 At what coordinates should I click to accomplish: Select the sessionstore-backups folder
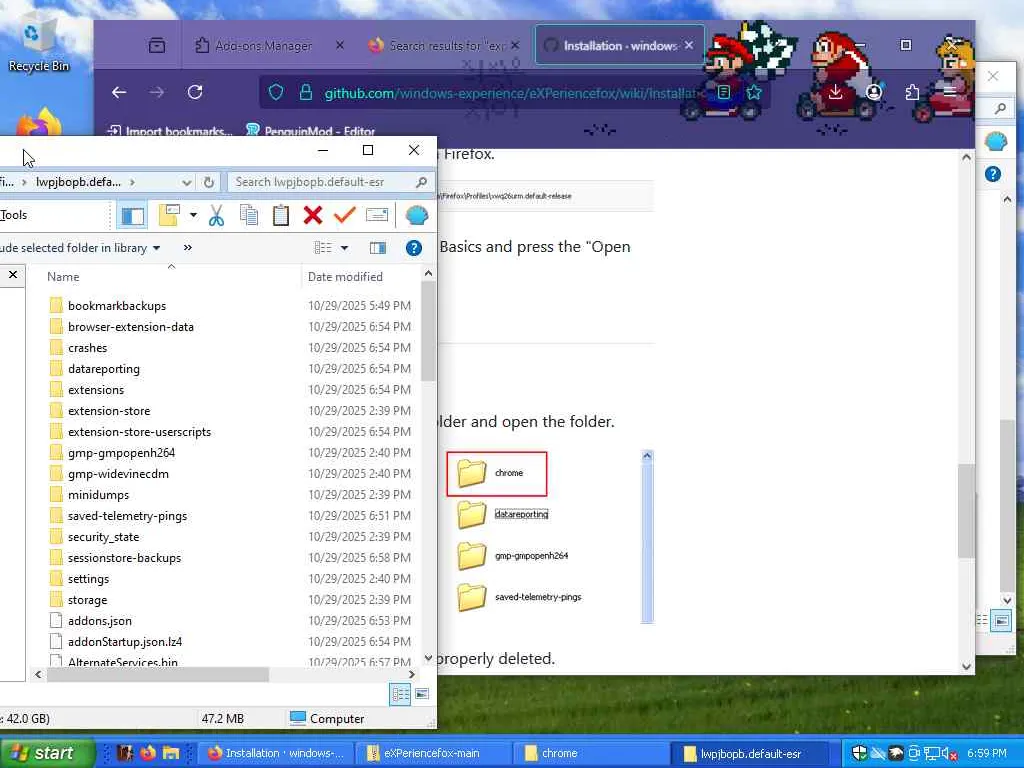[124, 558]
